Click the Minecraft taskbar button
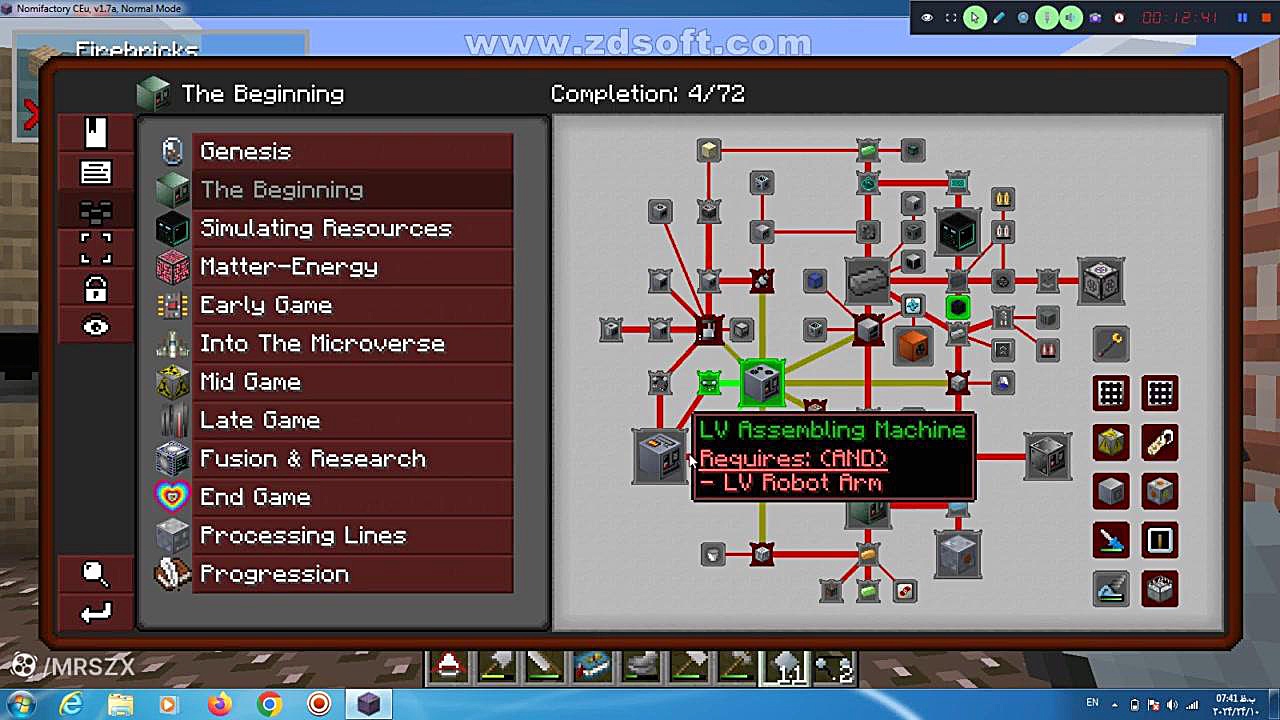 coord(368,704)
